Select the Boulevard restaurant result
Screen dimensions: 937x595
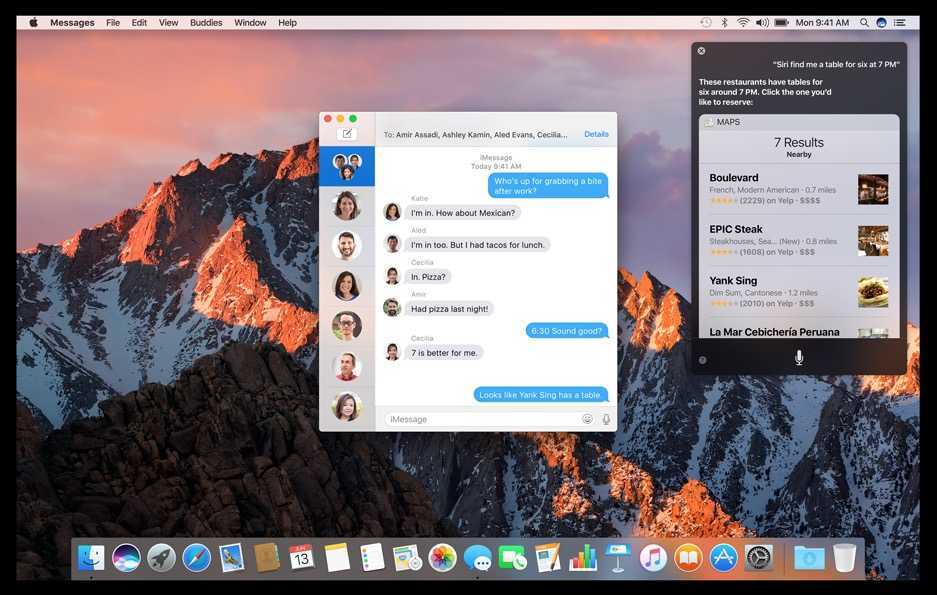[799, 189]
